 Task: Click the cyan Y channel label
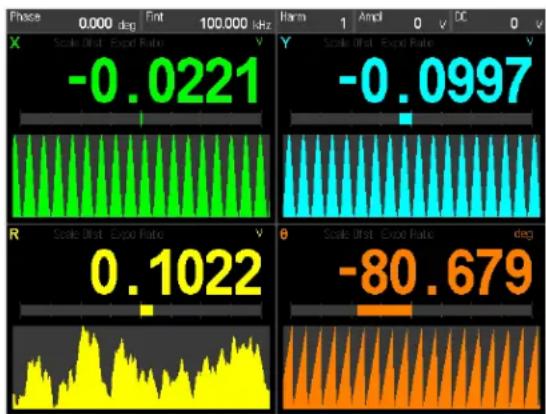[x=286, y=43]
